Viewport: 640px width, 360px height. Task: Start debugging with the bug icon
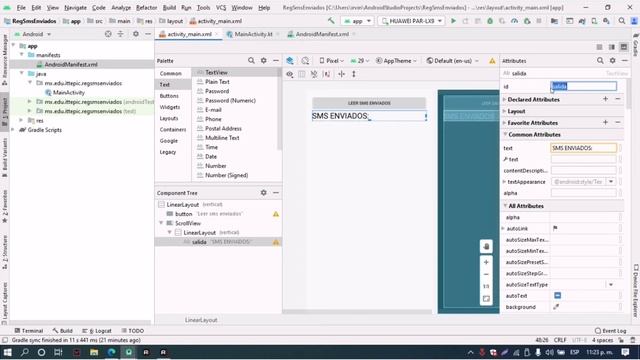(x=490, y=21)
